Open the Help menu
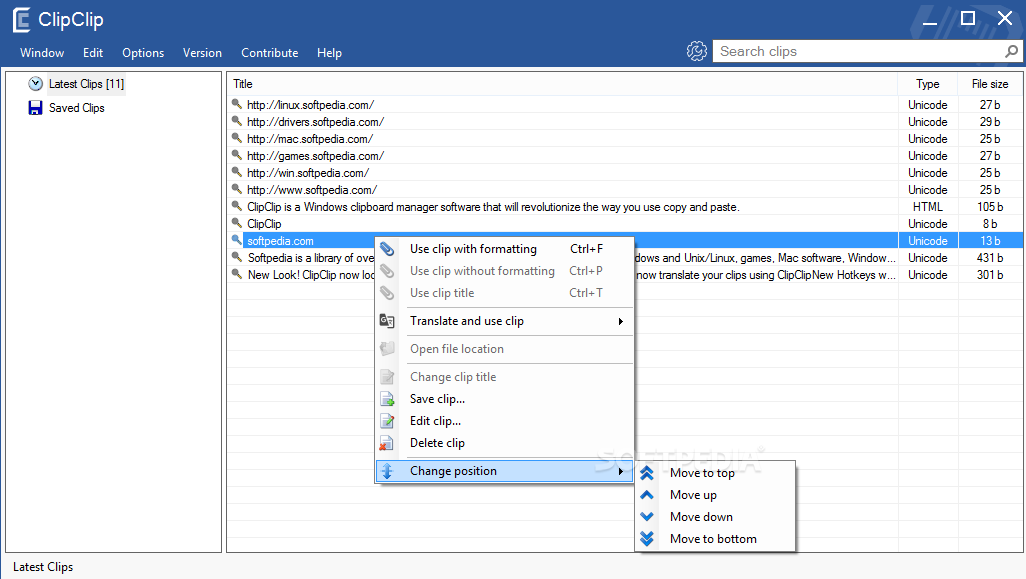 [x=329, y=53]
